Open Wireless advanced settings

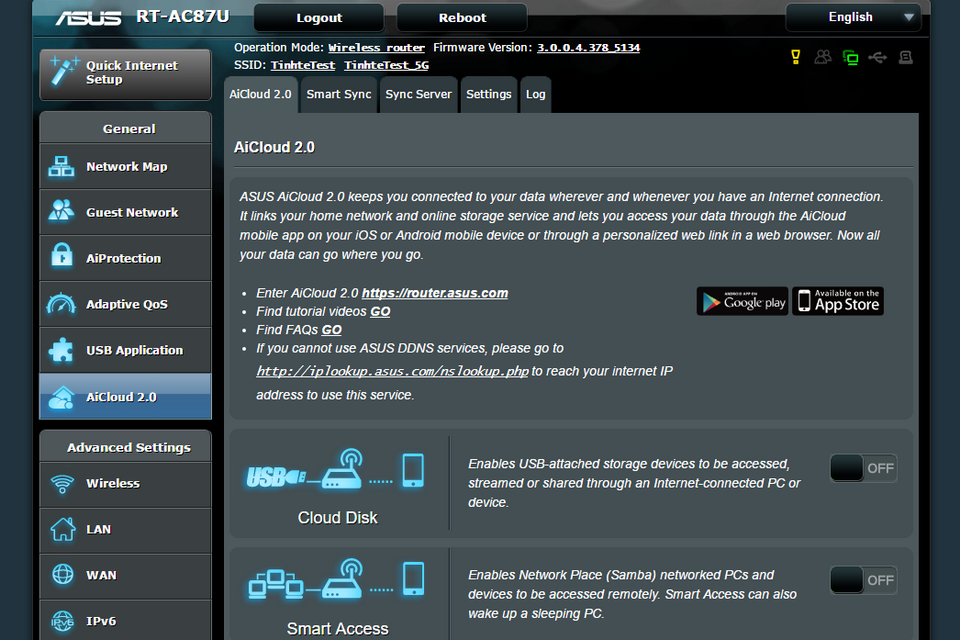click(126, 484)
